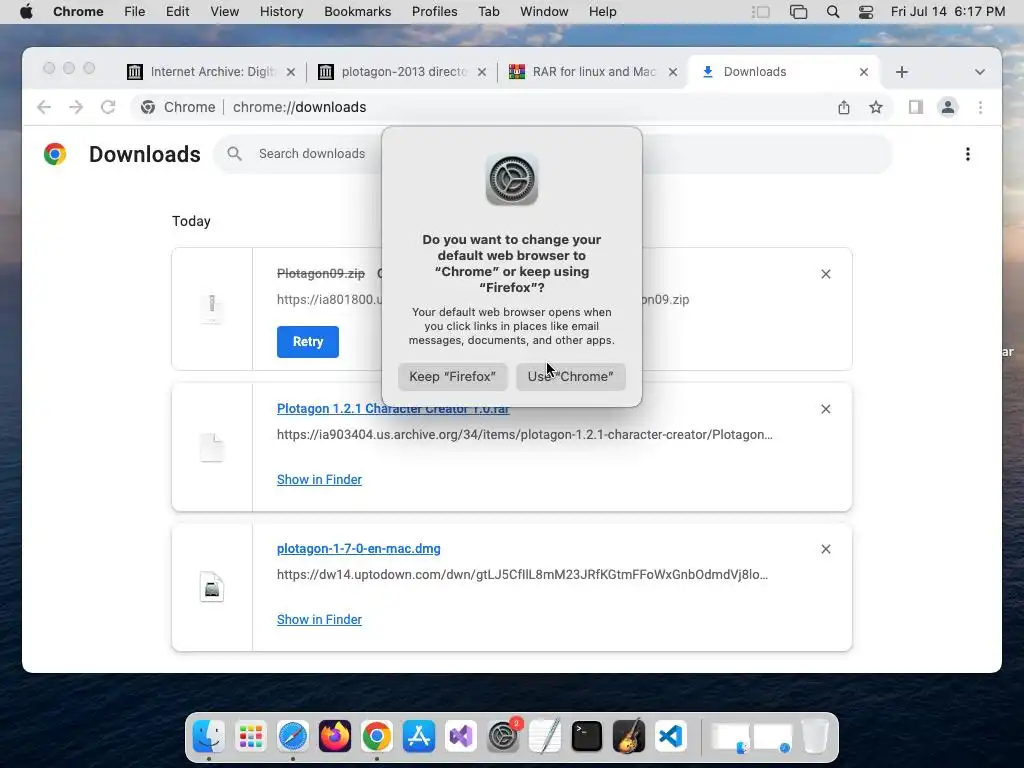Open Plotagon 1.2.1 Character Creator rar link
Viewport: 1024px width, 768px height.
tap(392, 409)
